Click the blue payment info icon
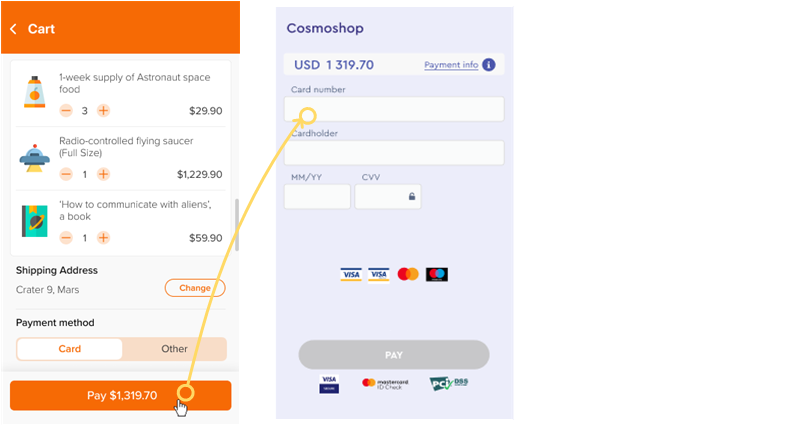 [489, 65]
